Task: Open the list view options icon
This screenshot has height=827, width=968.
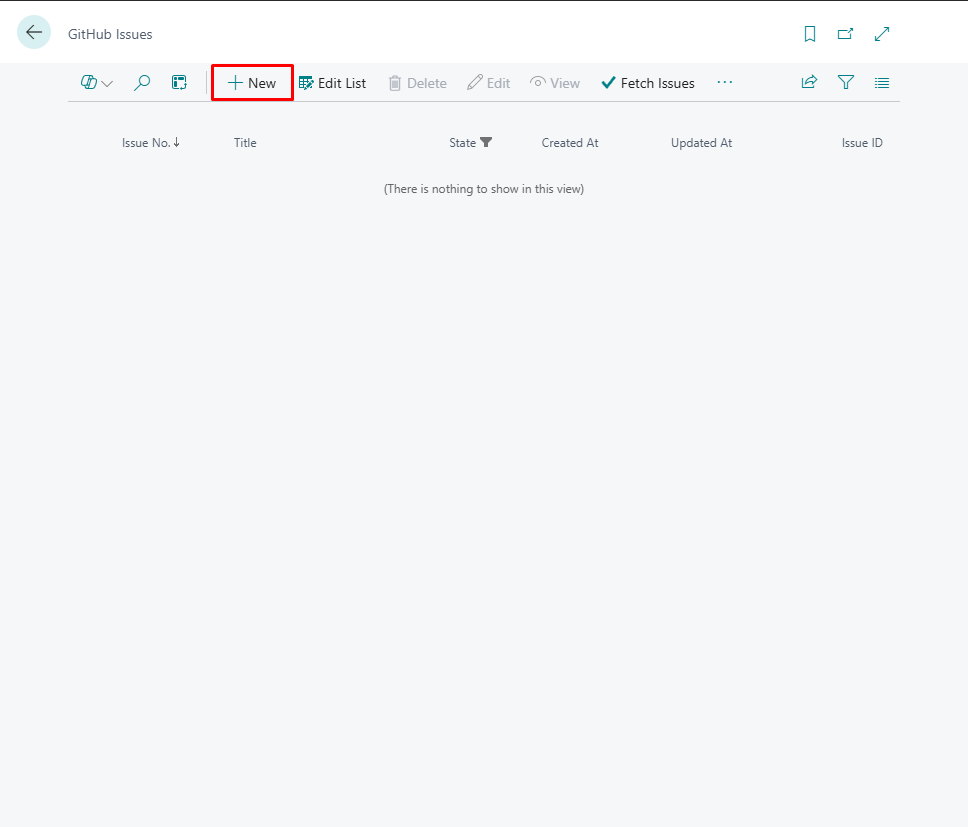Action: point(881,83)
